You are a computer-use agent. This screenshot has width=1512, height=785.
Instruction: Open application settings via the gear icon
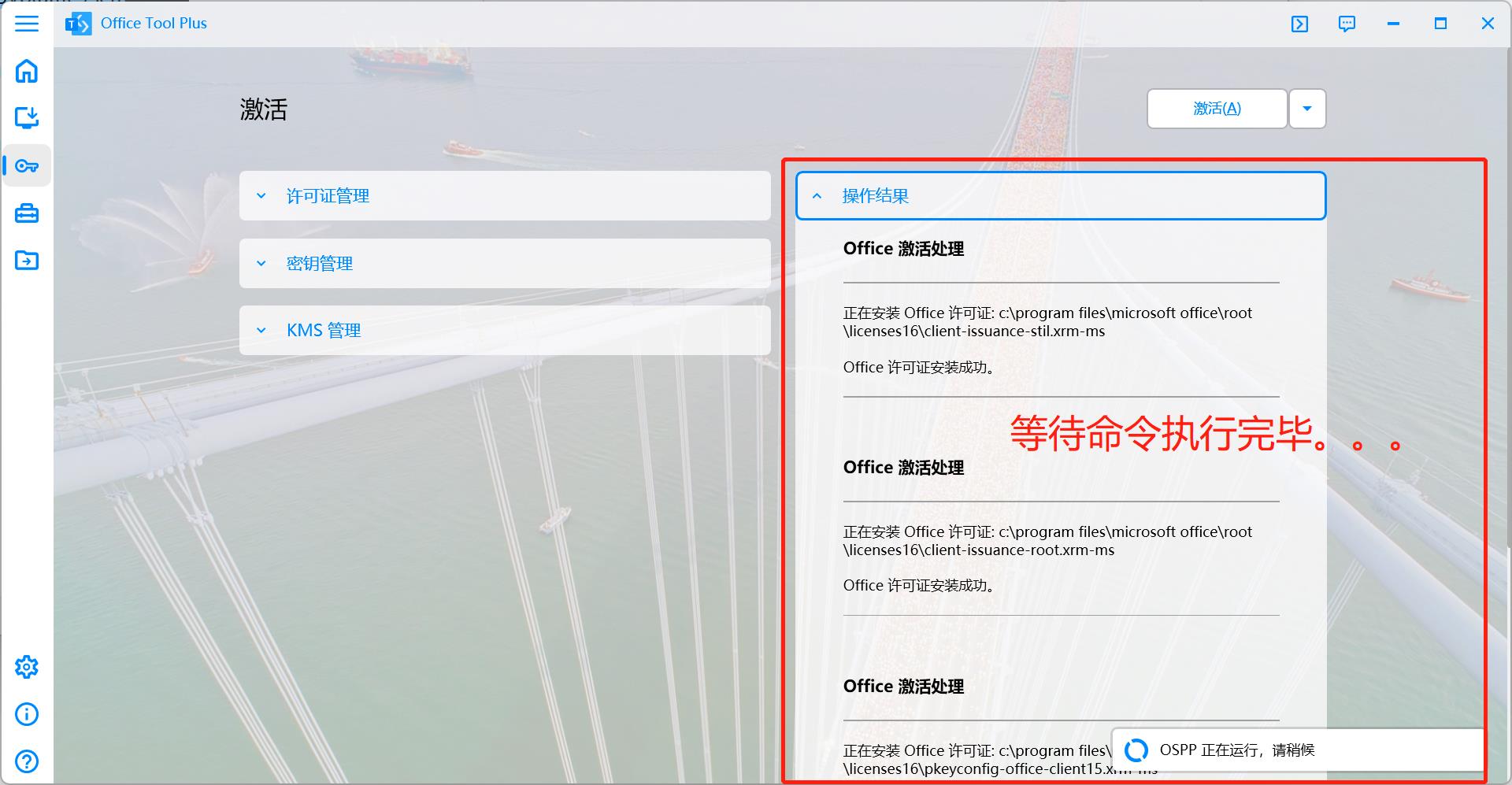[27, 666]
